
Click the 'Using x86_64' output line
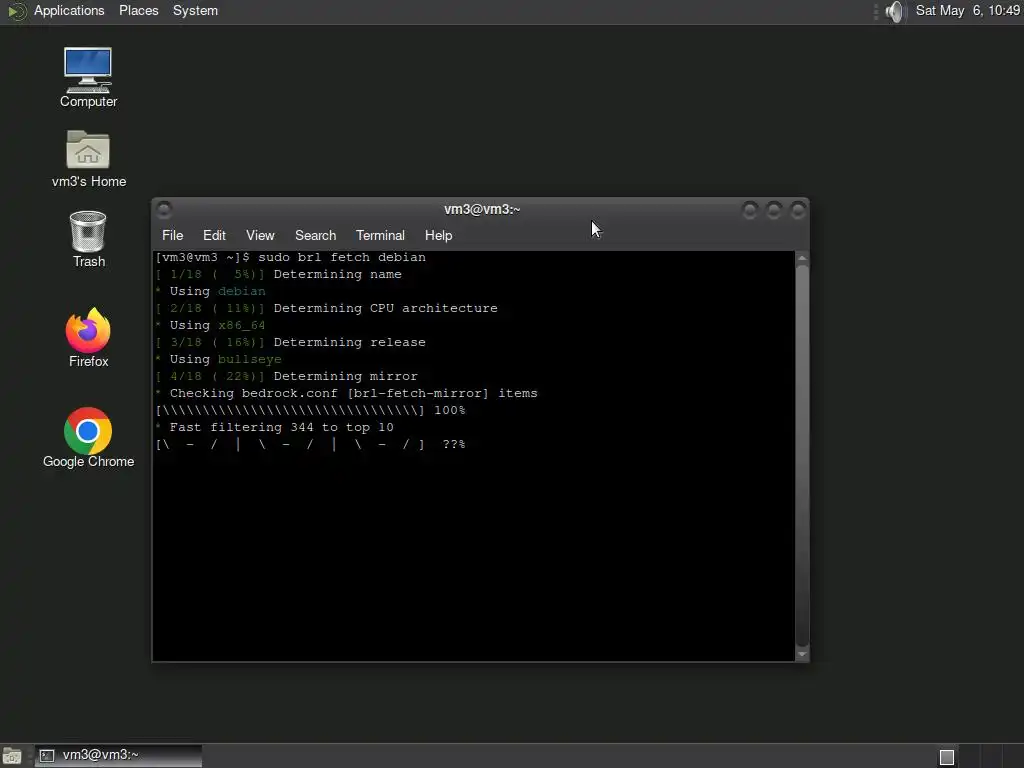(210, 325)
